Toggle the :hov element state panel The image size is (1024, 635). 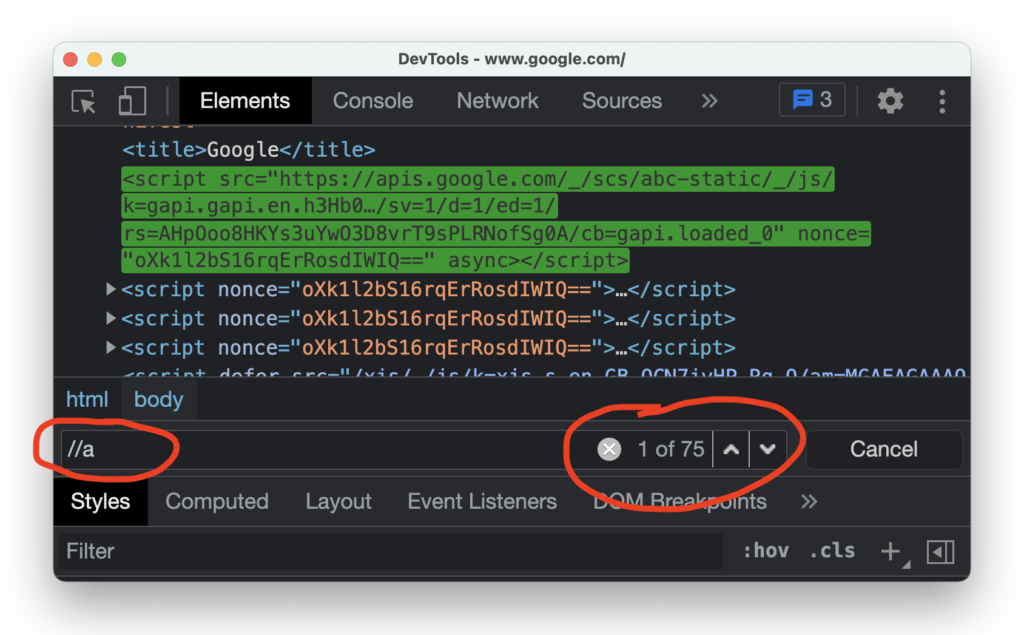pyautogui.click(x=766, y=551)
